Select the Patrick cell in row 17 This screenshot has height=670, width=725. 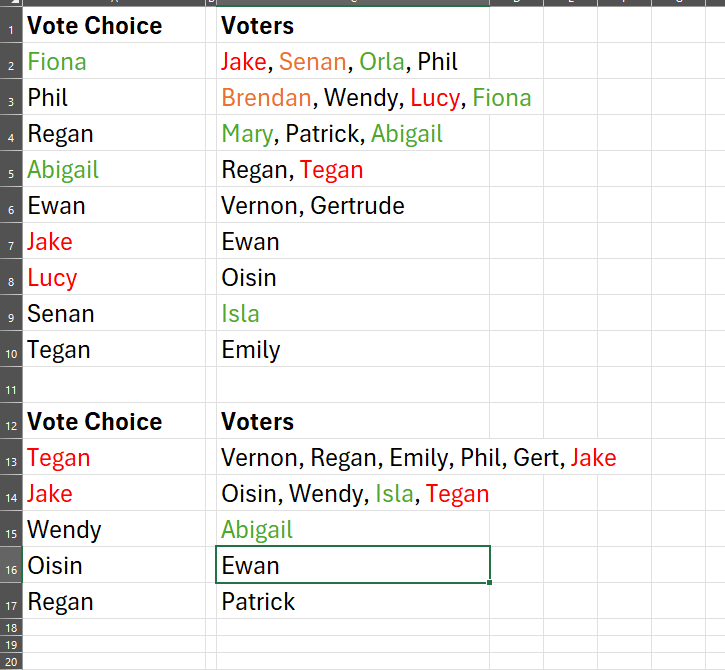click(353, 602)
